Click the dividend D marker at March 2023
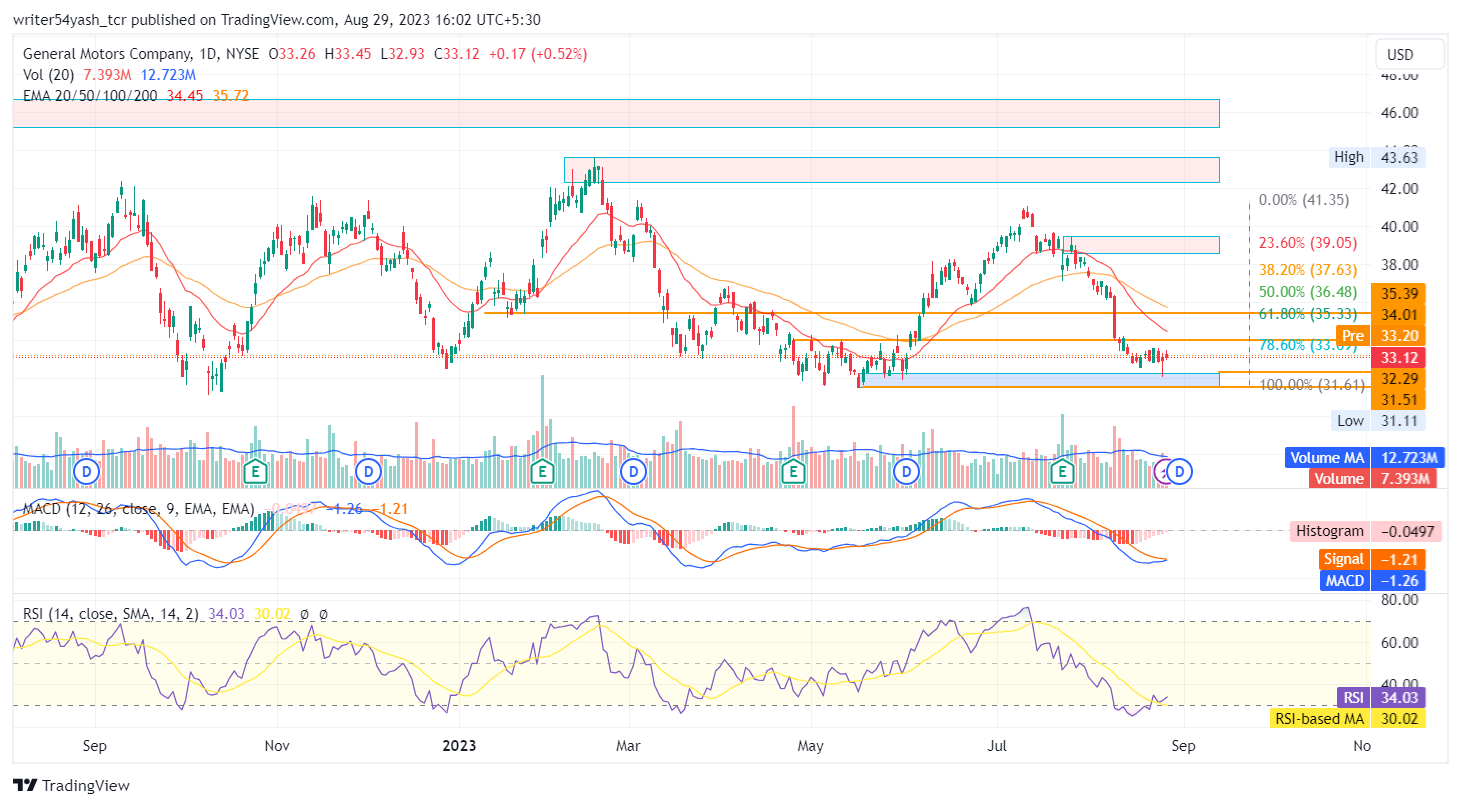1461x807 pixels. (634, 470)
